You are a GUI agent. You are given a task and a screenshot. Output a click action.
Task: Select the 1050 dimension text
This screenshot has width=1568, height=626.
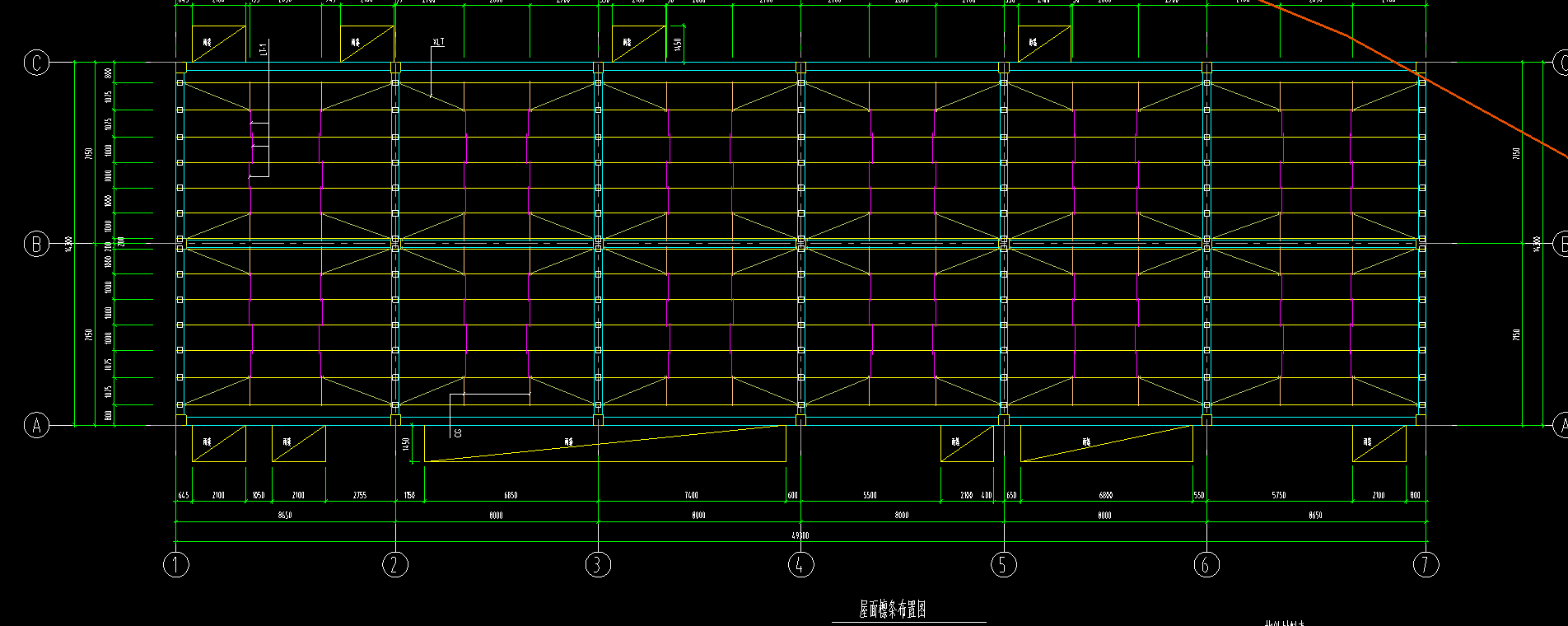(x=259, y=495)
